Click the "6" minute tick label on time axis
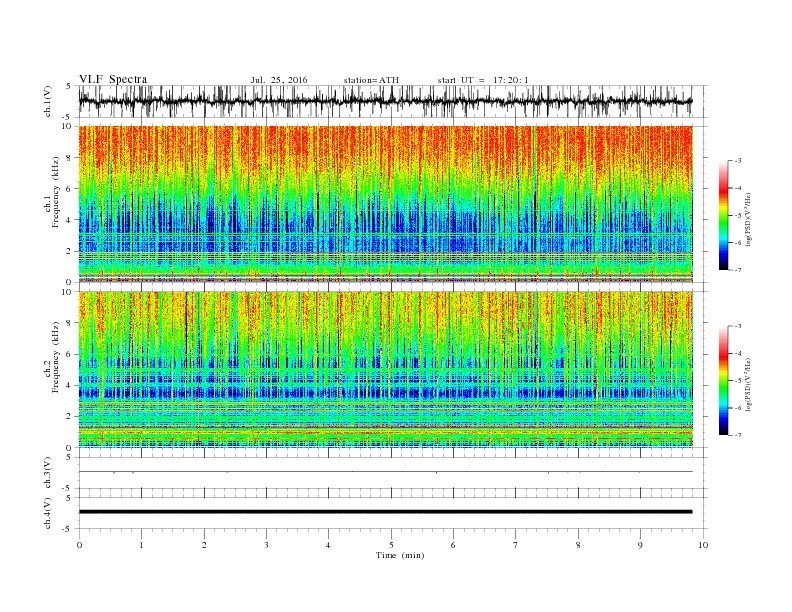The image size is (792, 612). click(453, 545)
